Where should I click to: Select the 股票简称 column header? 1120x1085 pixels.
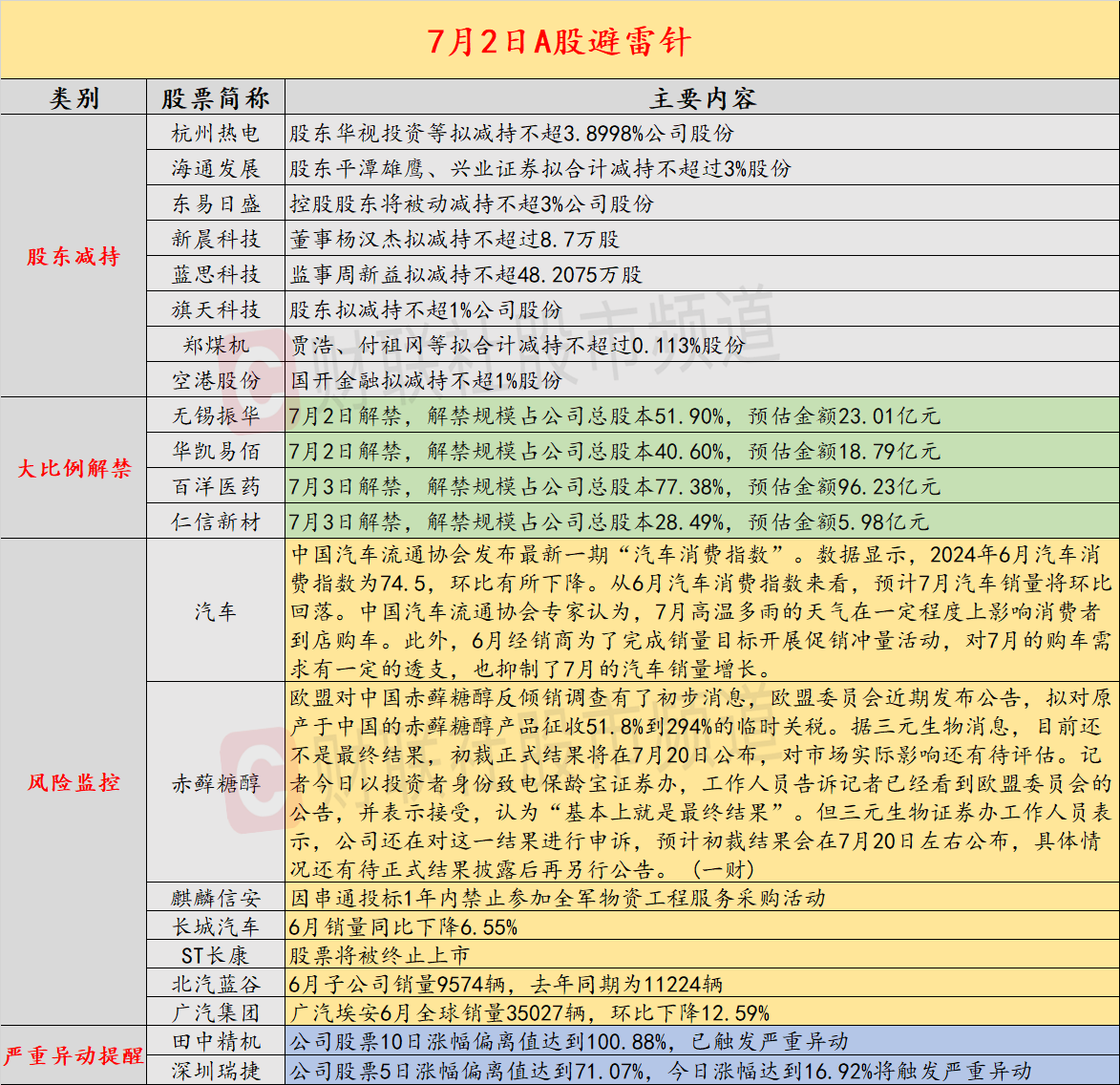pyautogui.click(x=215, y=96)
